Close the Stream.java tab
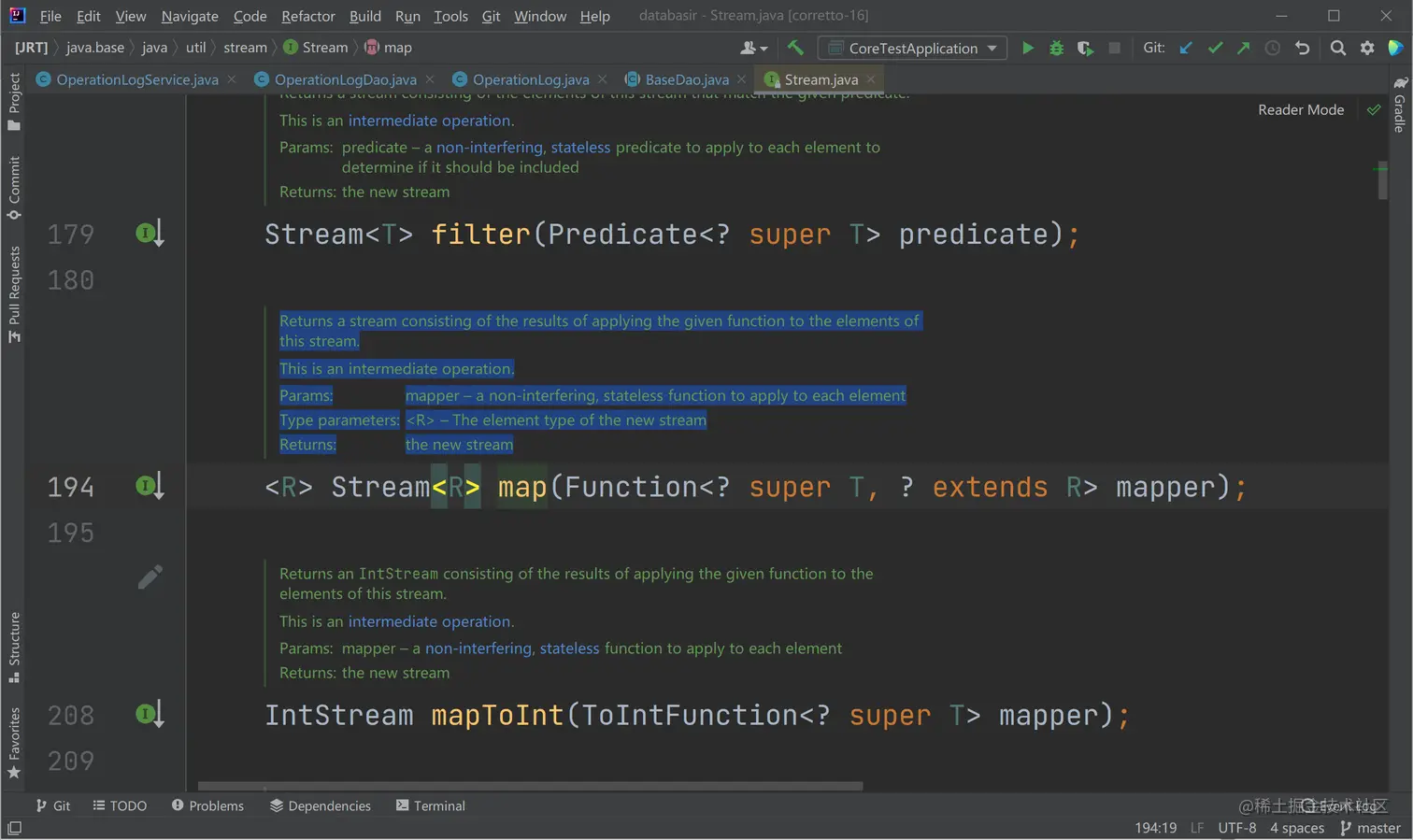The image size is (1413, 840). click(871, 79)
